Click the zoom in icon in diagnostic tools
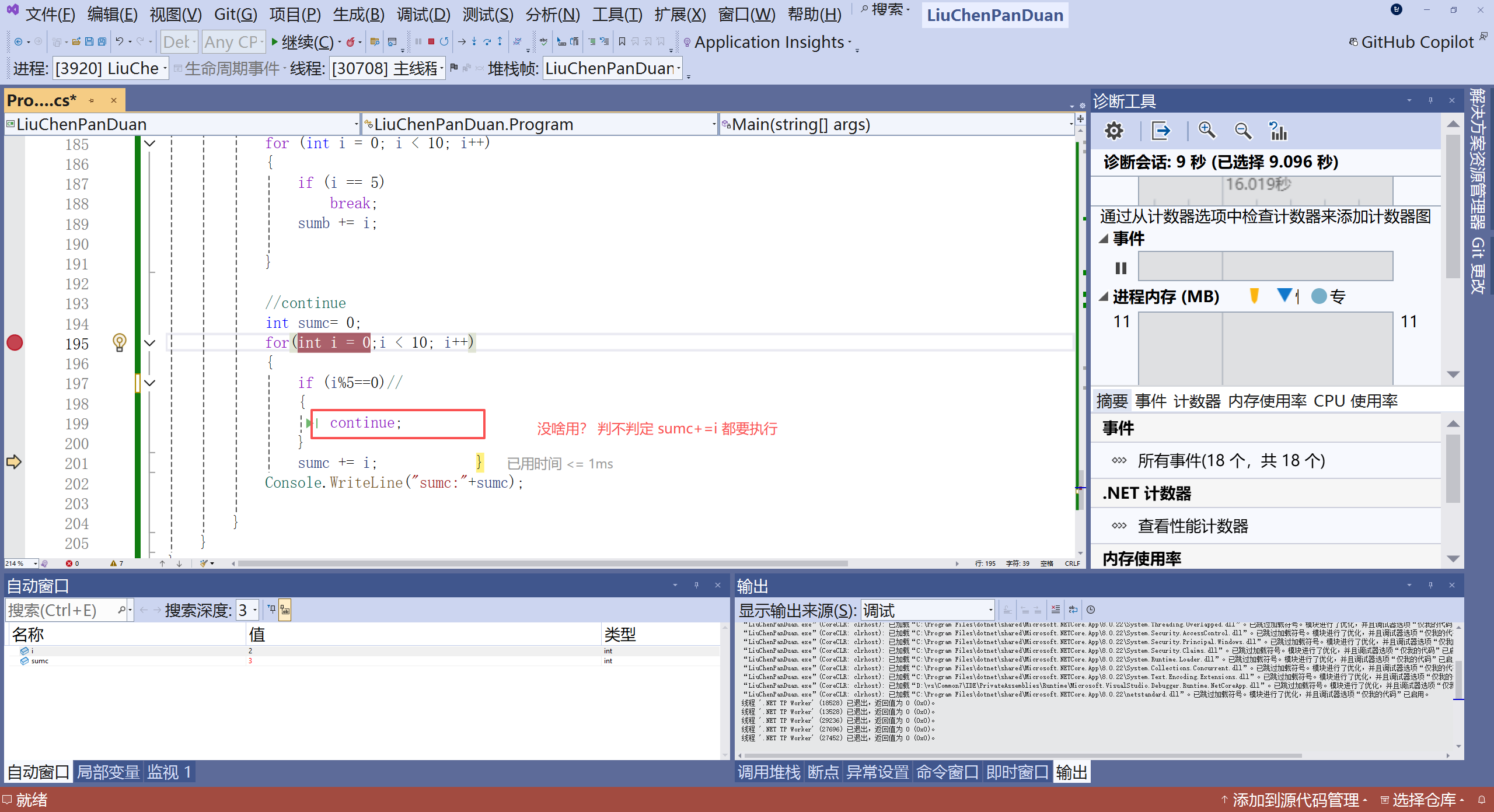1494x812 pixels. [x=1206, y=131]
